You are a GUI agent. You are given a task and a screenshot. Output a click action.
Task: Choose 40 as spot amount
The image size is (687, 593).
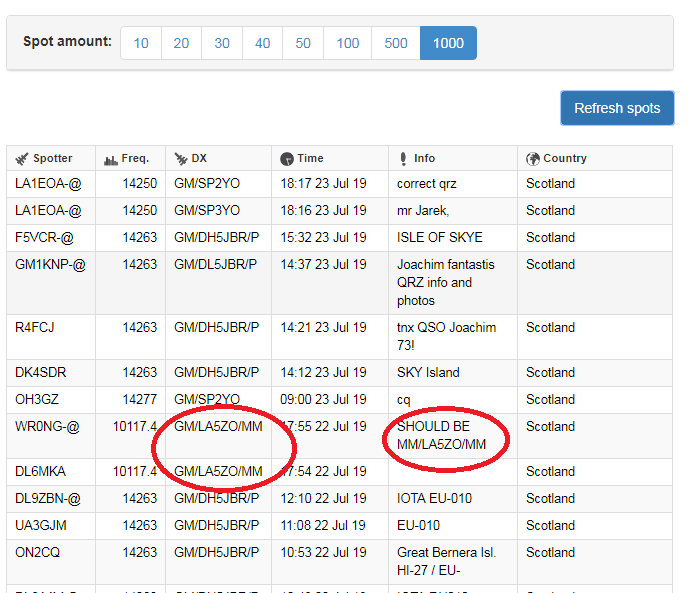tap(262, 43)
